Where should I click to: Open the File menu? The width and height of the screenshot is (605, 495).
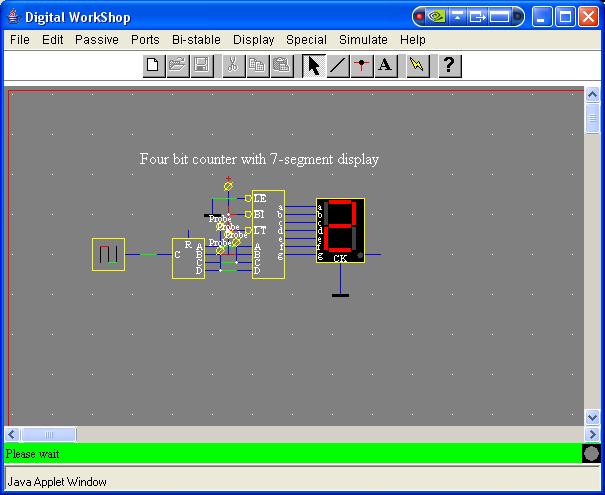tap(20, 40)
